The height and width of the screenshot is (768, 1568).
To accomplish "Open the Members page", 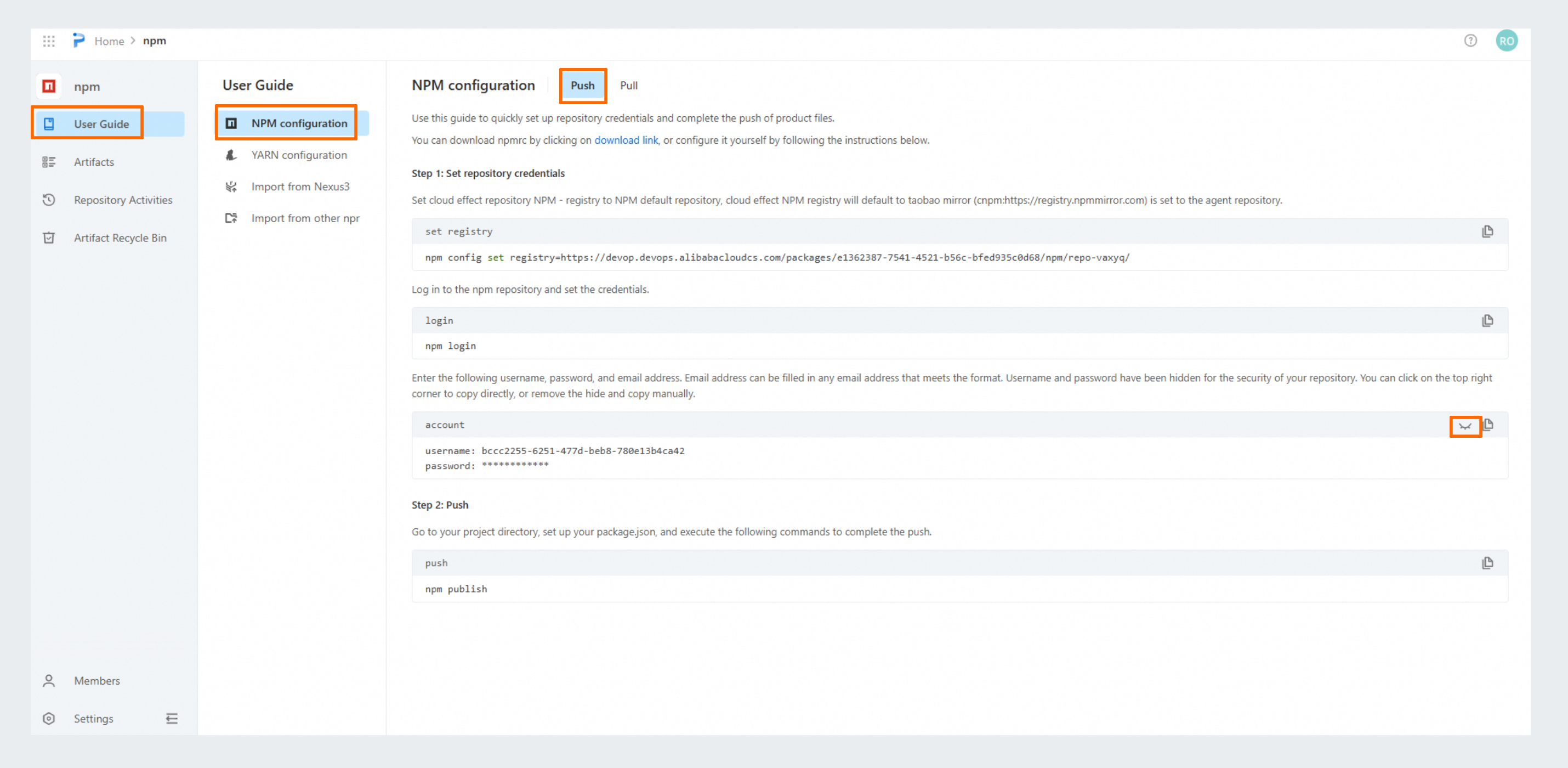I will coord(97,681).
